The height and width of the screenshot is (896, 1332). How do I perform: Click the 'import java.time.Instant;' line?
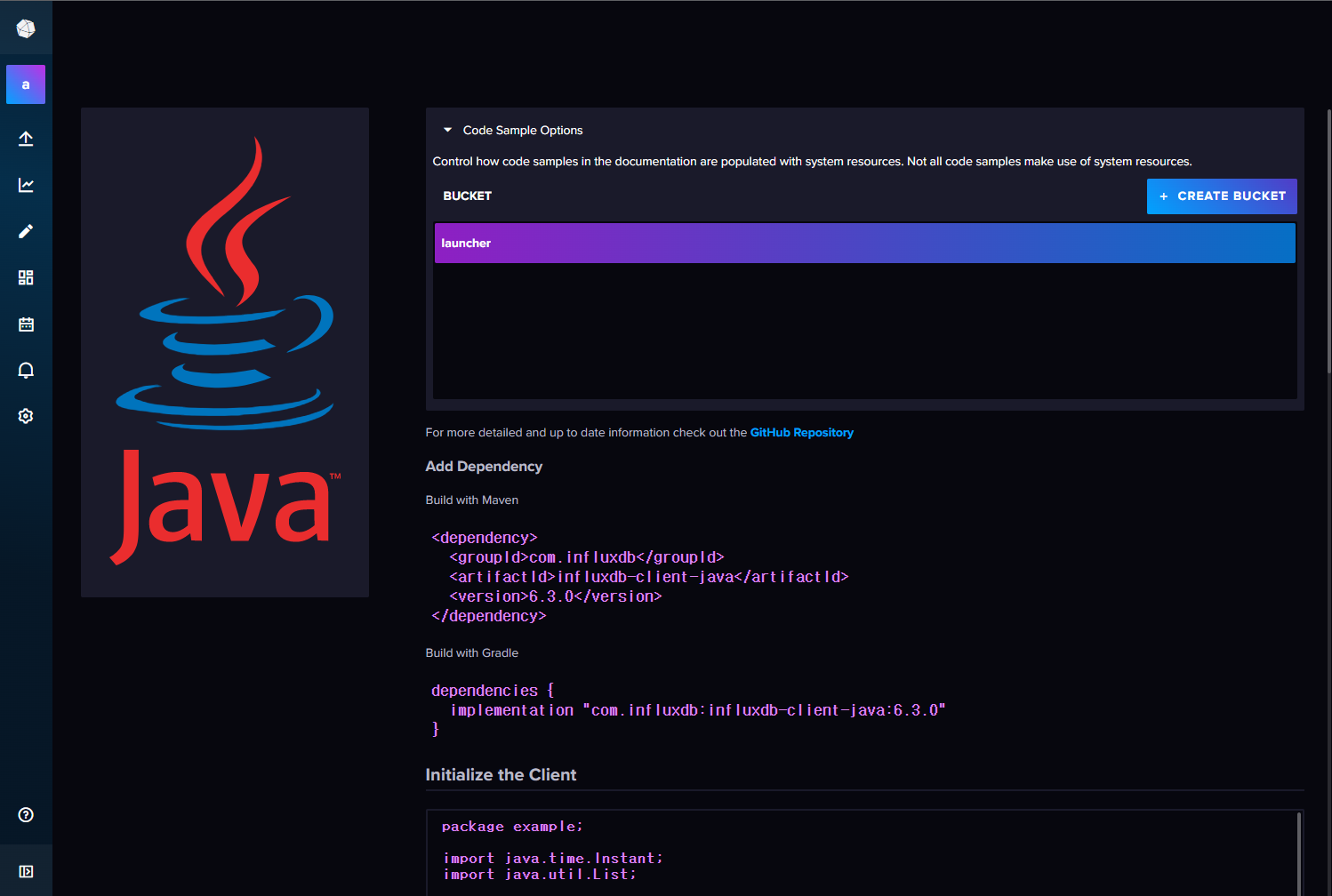[x=553, y=859]
